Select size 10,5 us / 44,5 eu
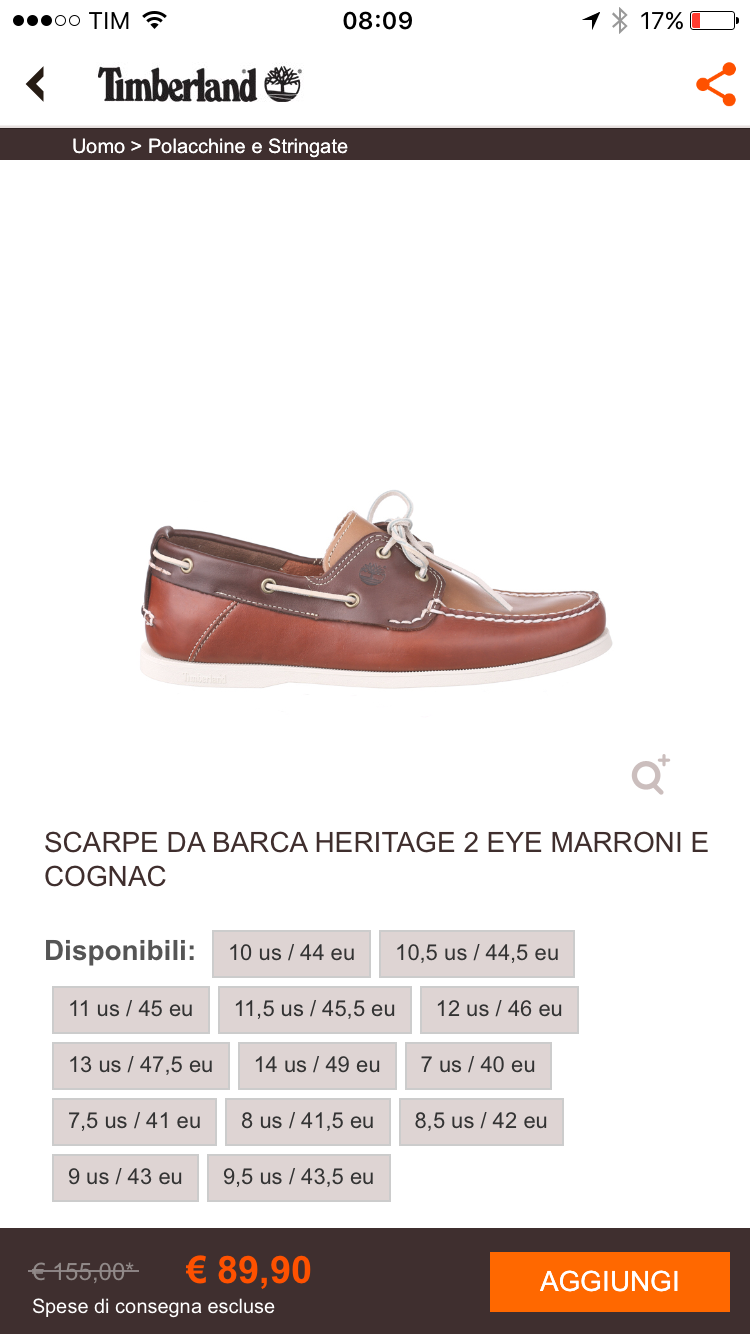 click(x=477, y=953)
